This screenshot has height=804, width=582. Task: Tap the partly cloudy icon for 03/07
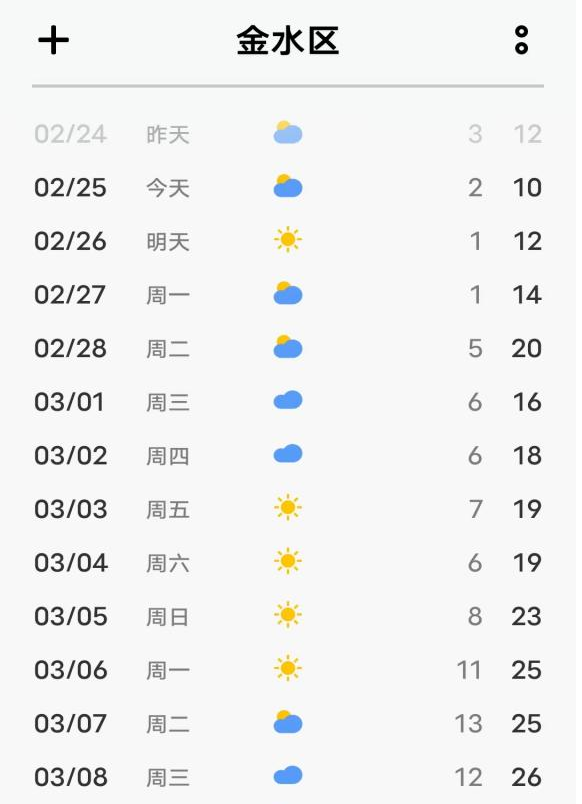(x=288, y=722)
